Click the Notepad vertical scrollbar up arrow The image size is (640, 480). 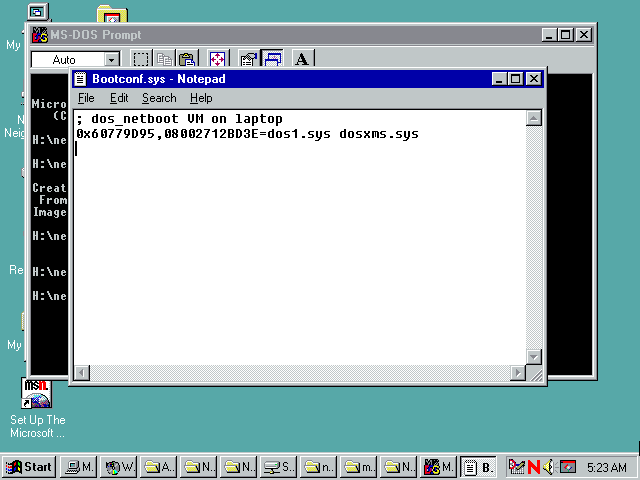pos(534,119)
